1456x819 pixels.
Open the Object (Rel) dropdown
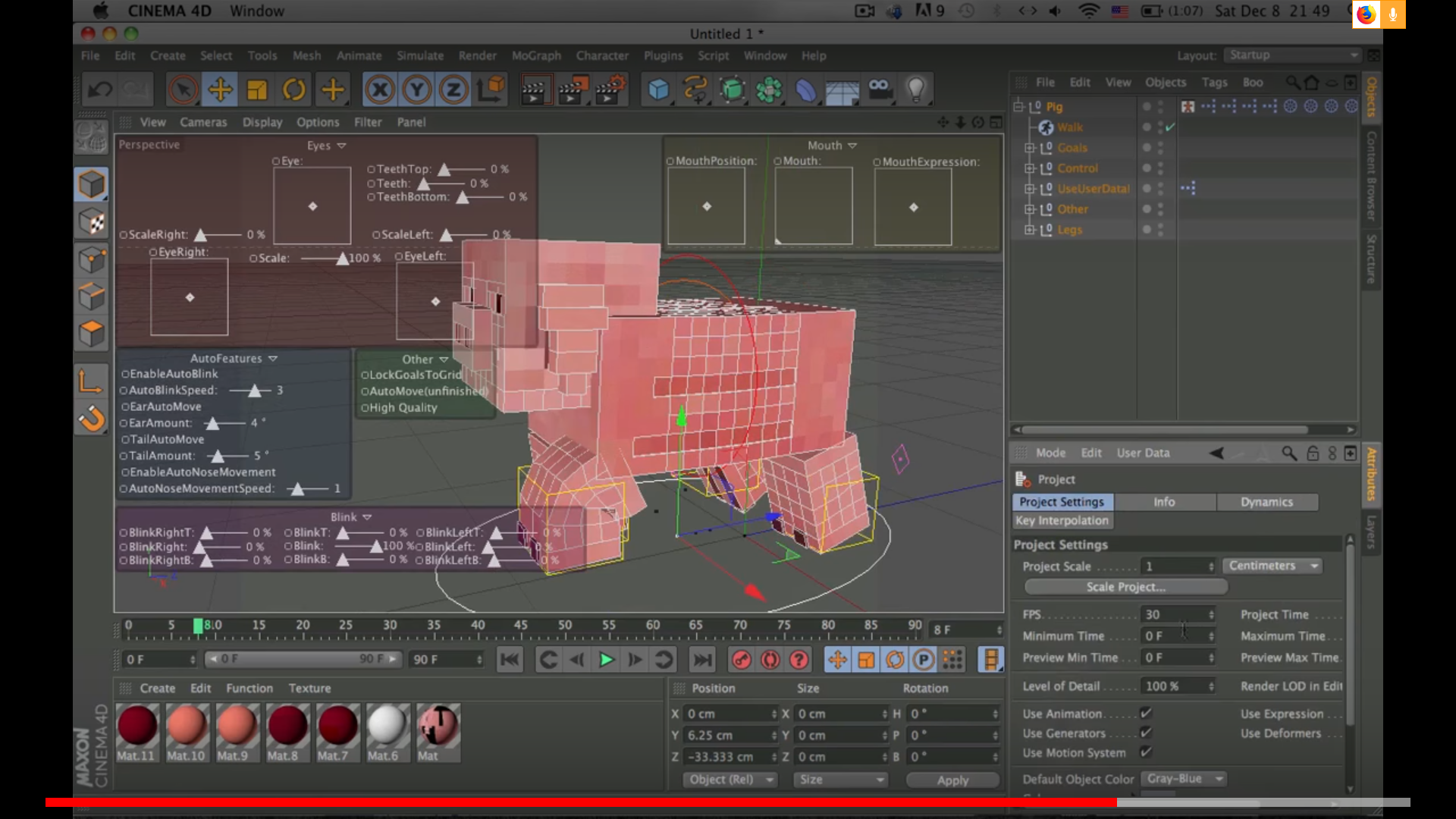[x=730, y=780]
